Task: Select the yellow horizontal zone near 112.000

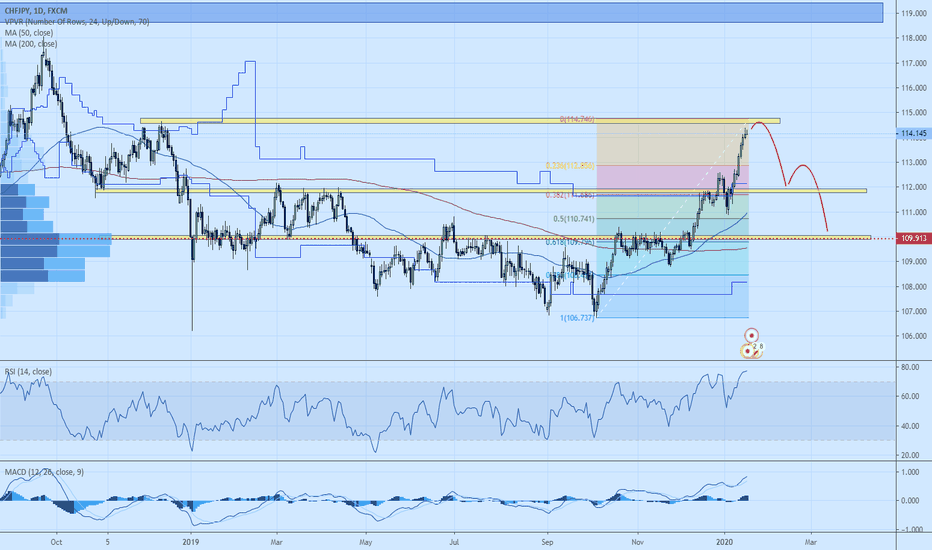Action: (x=481, y=191)
